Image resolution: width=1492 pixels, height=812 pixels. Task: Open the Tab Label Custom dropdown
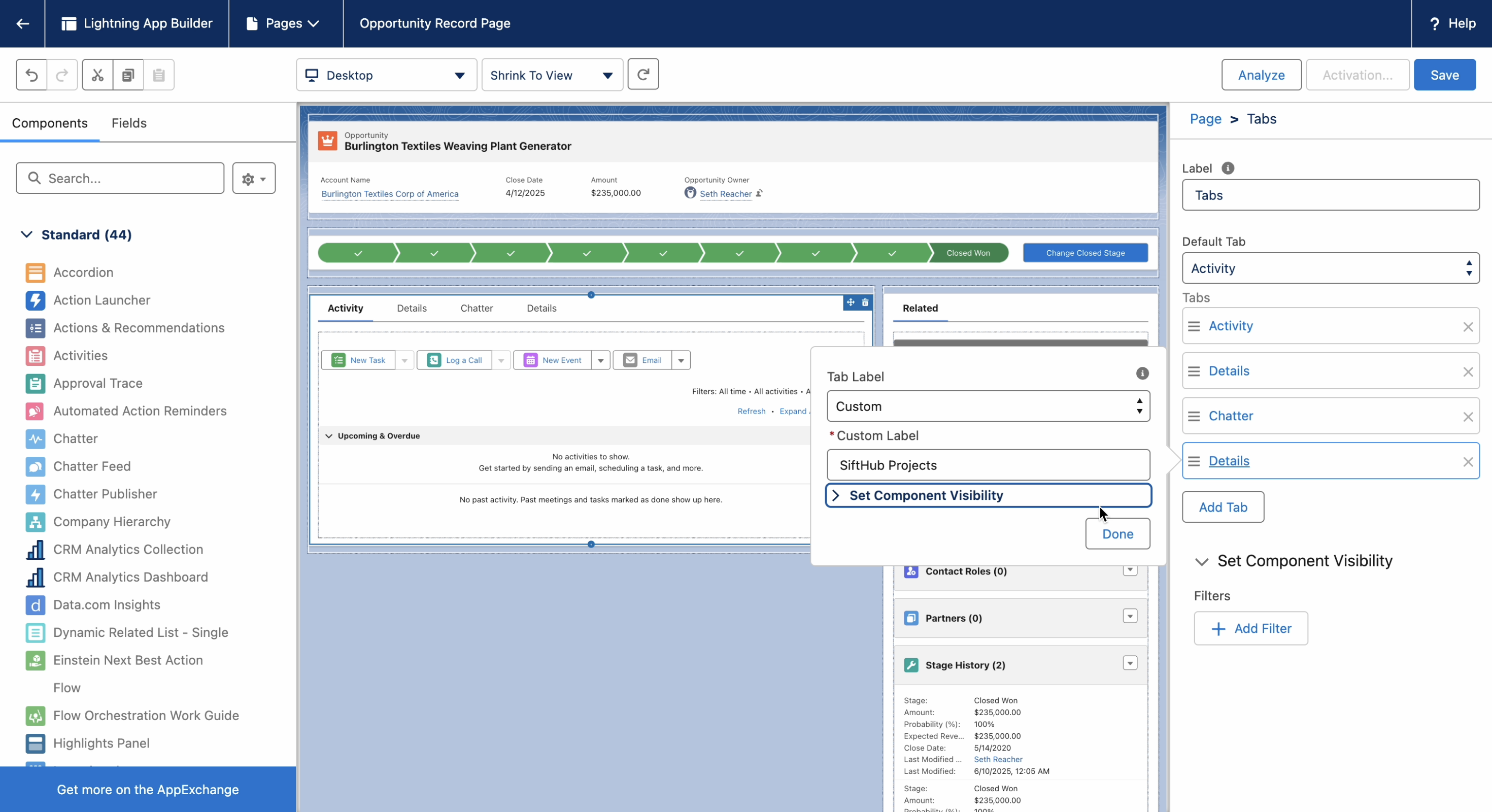pos(988,406)
